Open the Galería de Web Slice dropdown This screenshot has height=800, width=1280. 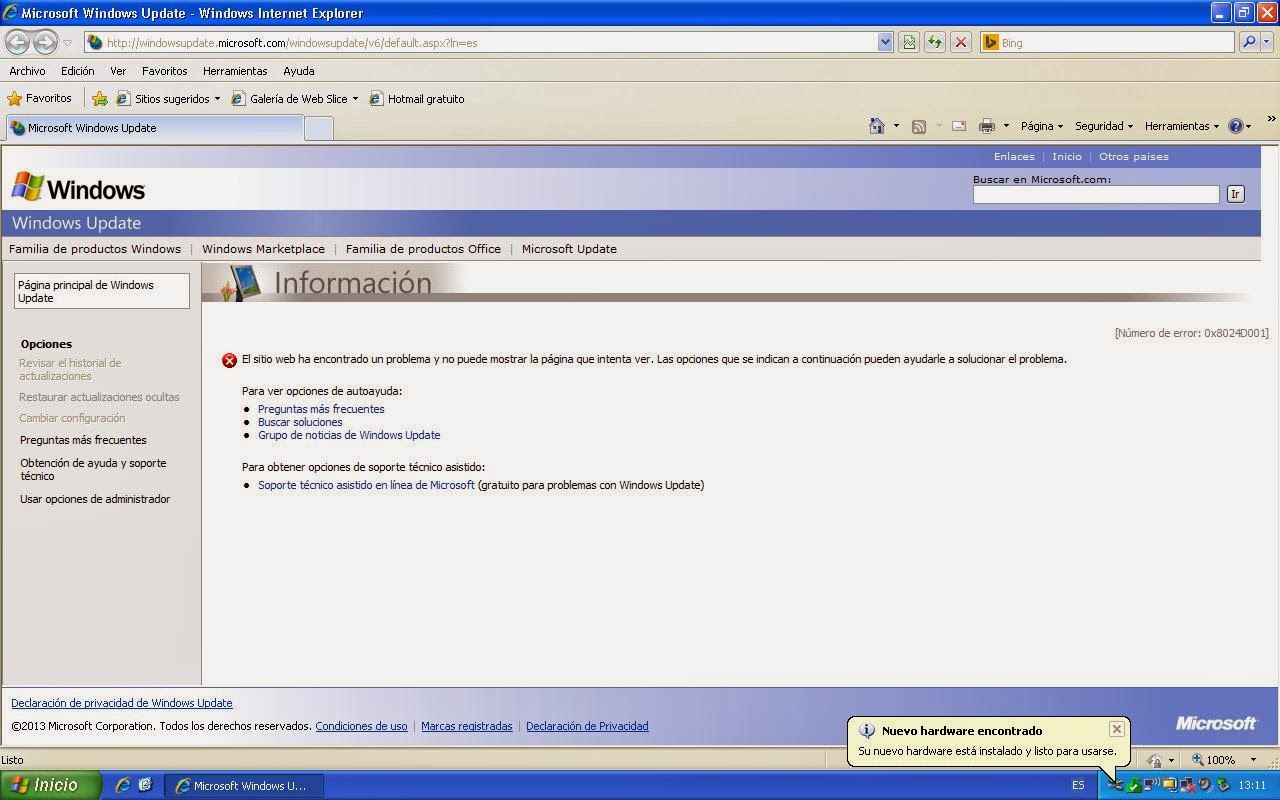(294, 98)
